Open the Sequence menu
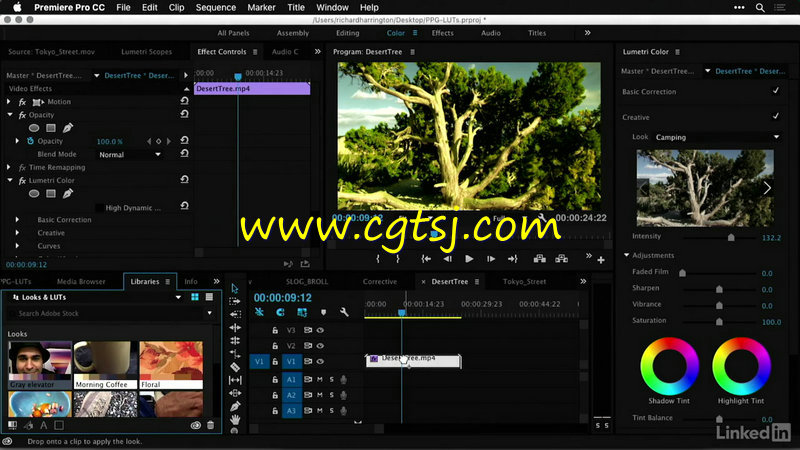This screenshot has width=800, height=450. pos(216,7)
